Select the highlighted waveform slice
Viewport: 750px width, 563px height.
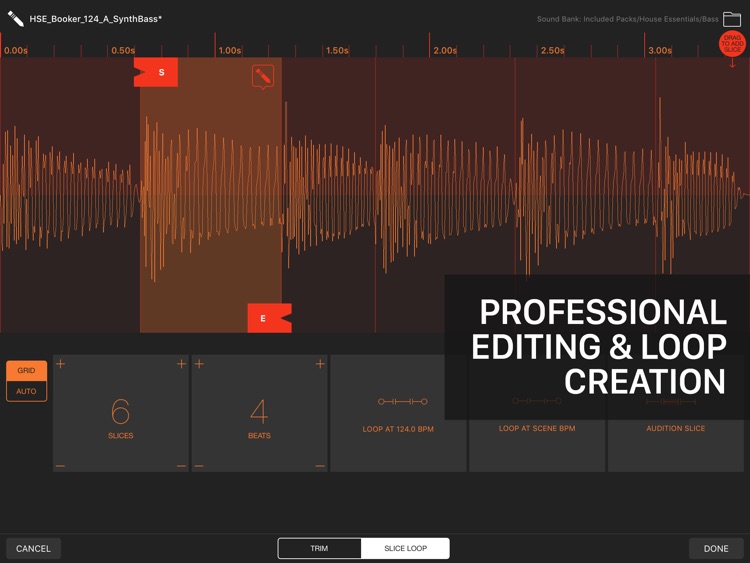click(x=211, y=195)
